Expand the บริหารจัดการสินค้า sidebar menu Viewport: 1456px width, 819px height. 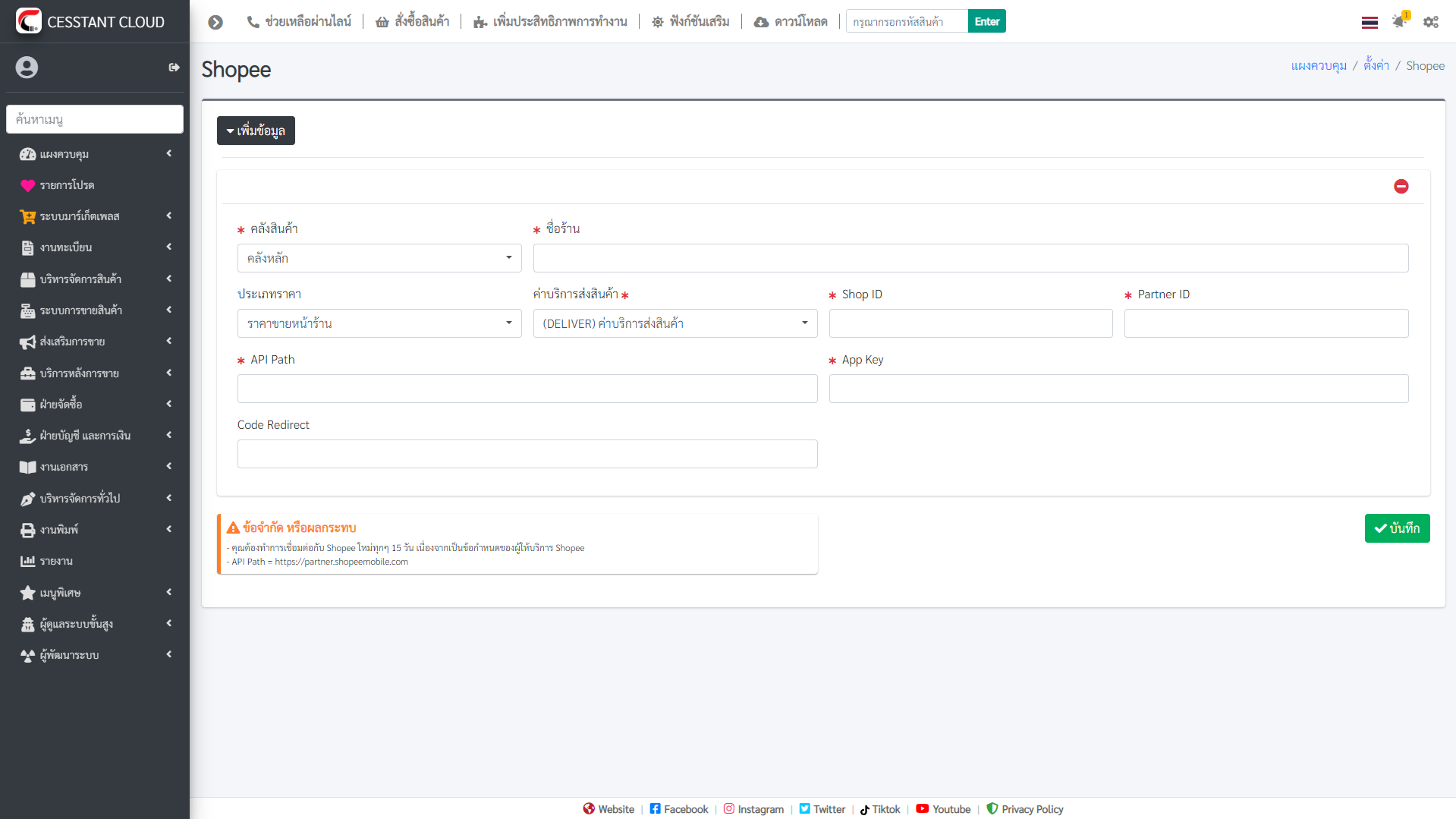tap(95, 279)
